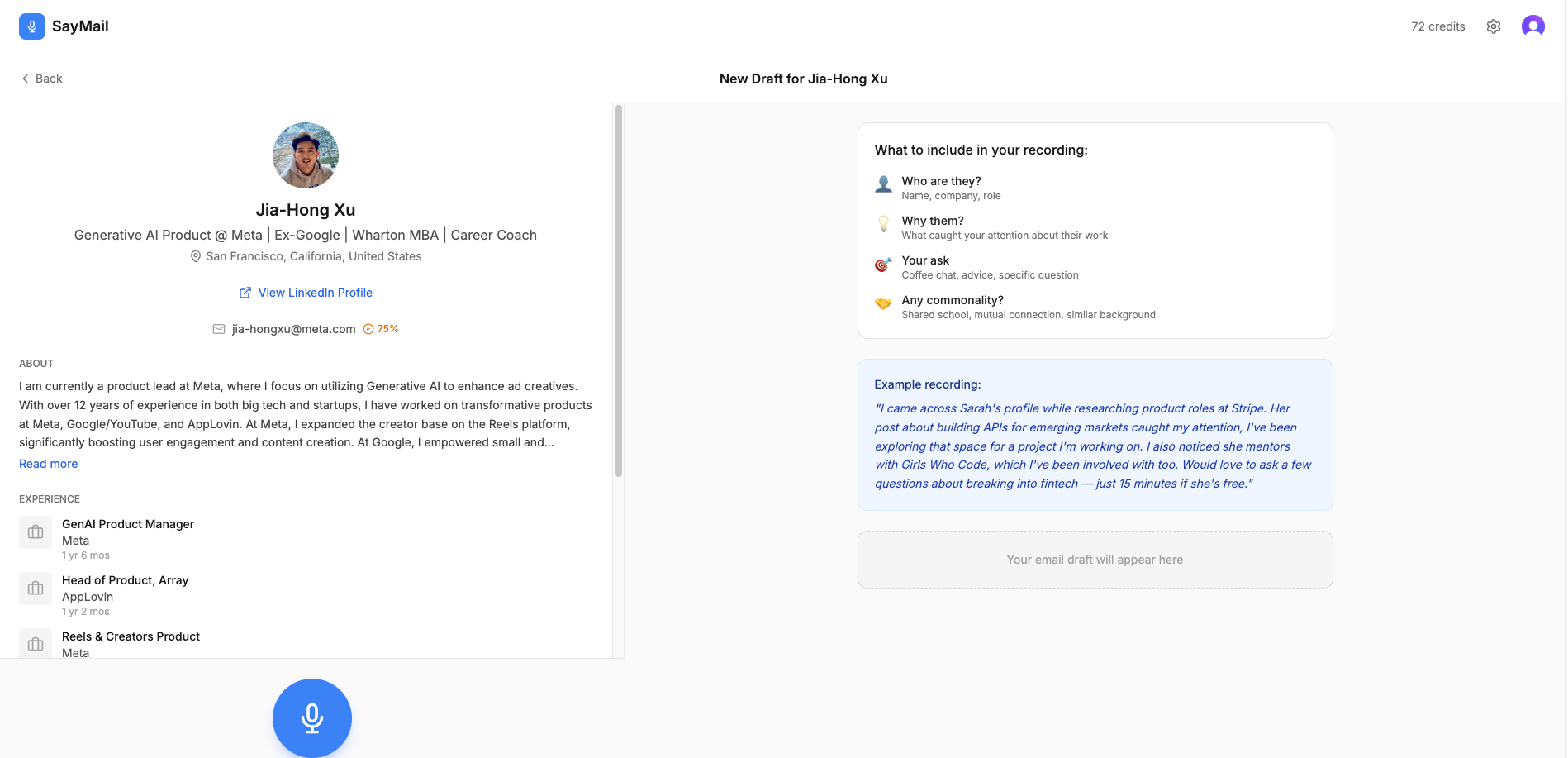Screen dimensions: 1568x758
Task: Click Jia-Hong Xu's profile photo
Action: click(x=306, y=155)
